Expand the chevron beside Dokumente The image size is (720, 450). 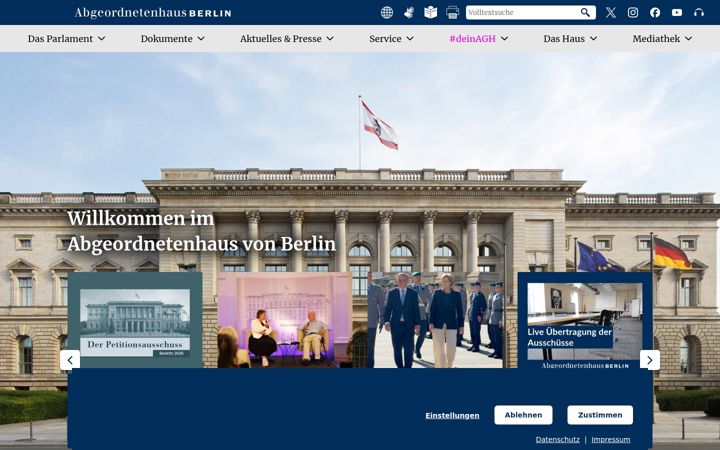tap(201, 39)
